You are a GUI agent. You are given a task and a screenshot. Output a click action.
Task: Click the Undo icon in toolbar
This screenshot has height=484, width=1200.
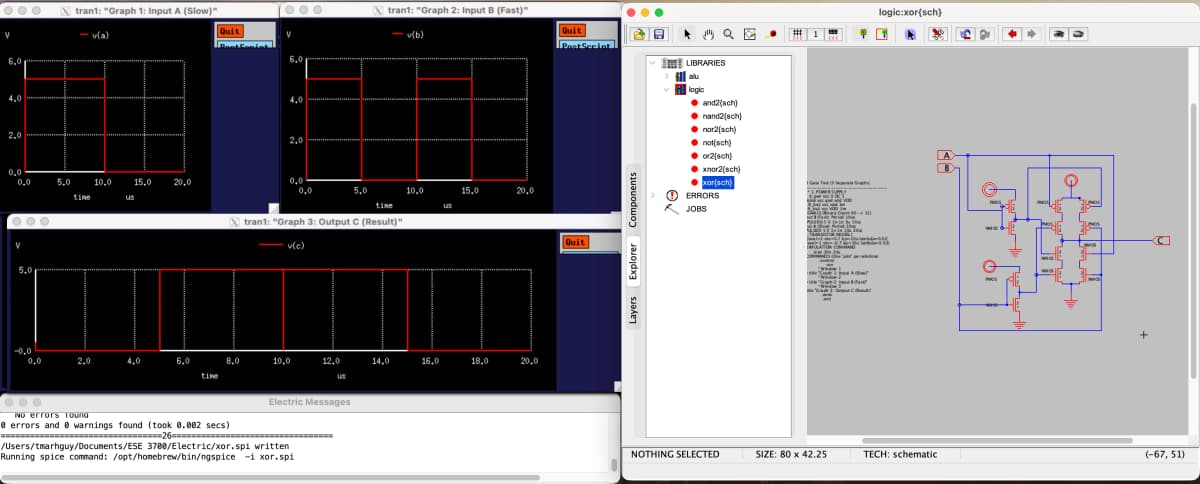[966, 34]
